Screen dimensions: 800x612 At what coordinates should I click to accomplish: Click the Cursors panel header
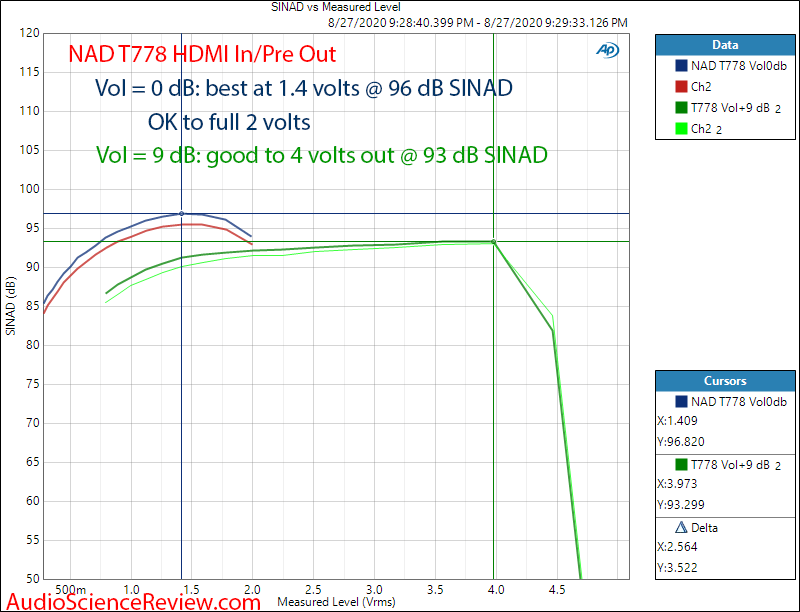[725, 381]
